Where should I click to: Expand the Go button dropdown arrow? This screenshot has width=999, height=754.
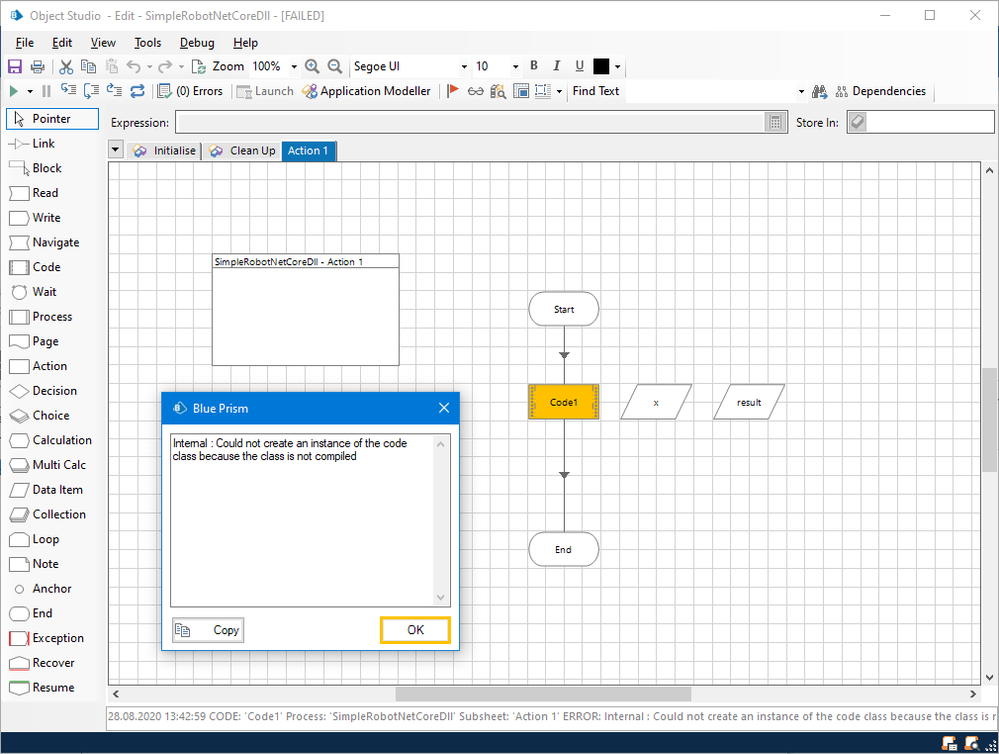tap(30, 91)
